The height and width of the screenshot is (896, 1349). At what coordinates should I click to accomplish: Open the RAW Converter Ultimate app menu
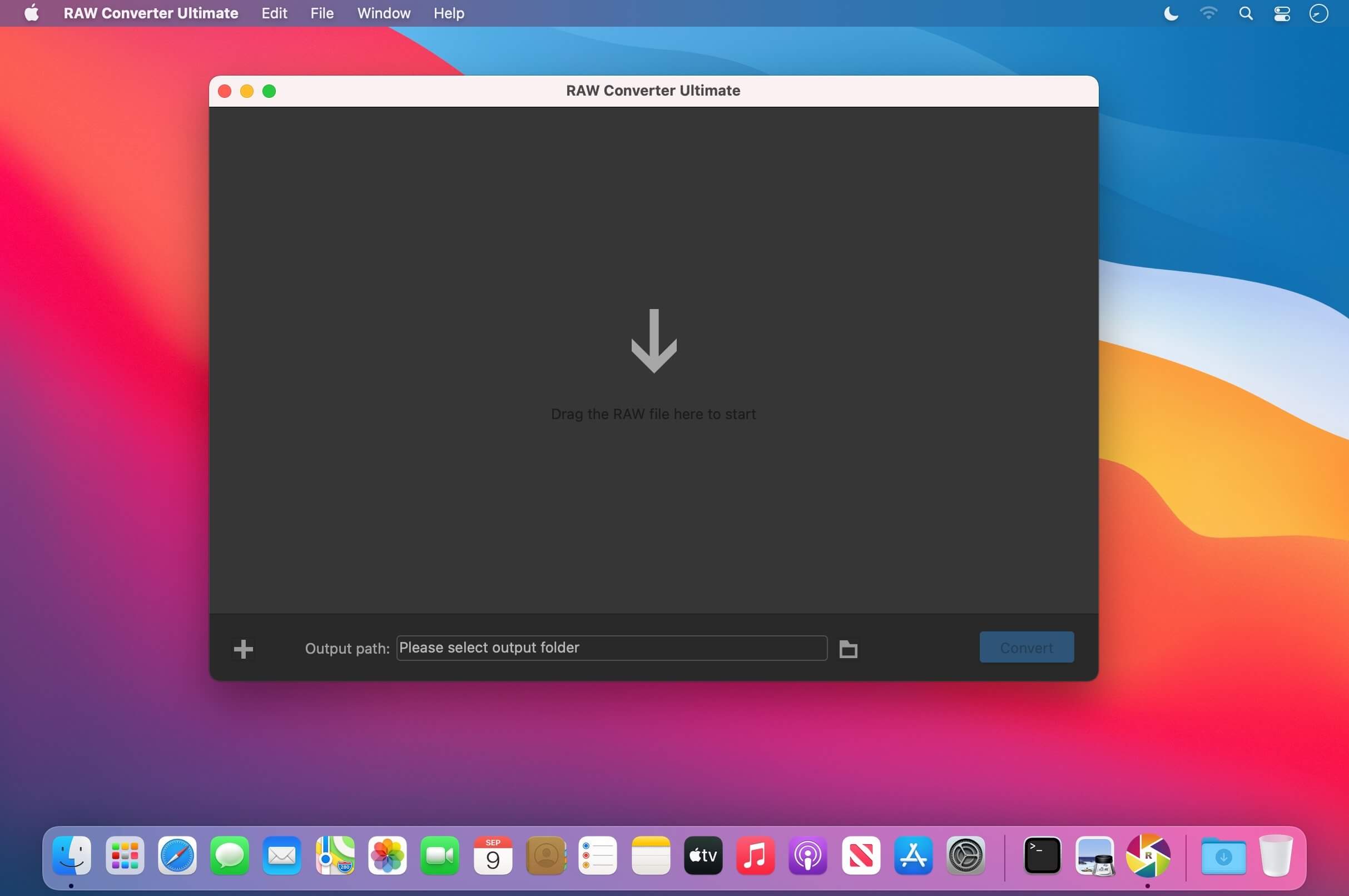point(151,13)
